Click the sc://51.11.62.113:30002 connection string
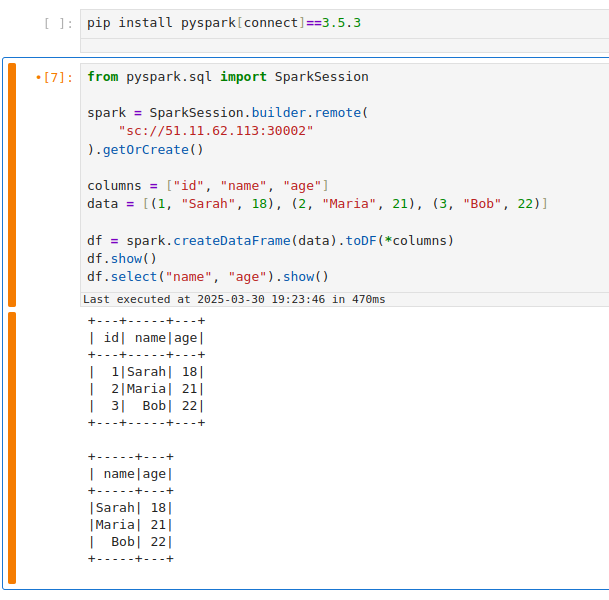This screenshot has height=600, width=609. (215, 131)
